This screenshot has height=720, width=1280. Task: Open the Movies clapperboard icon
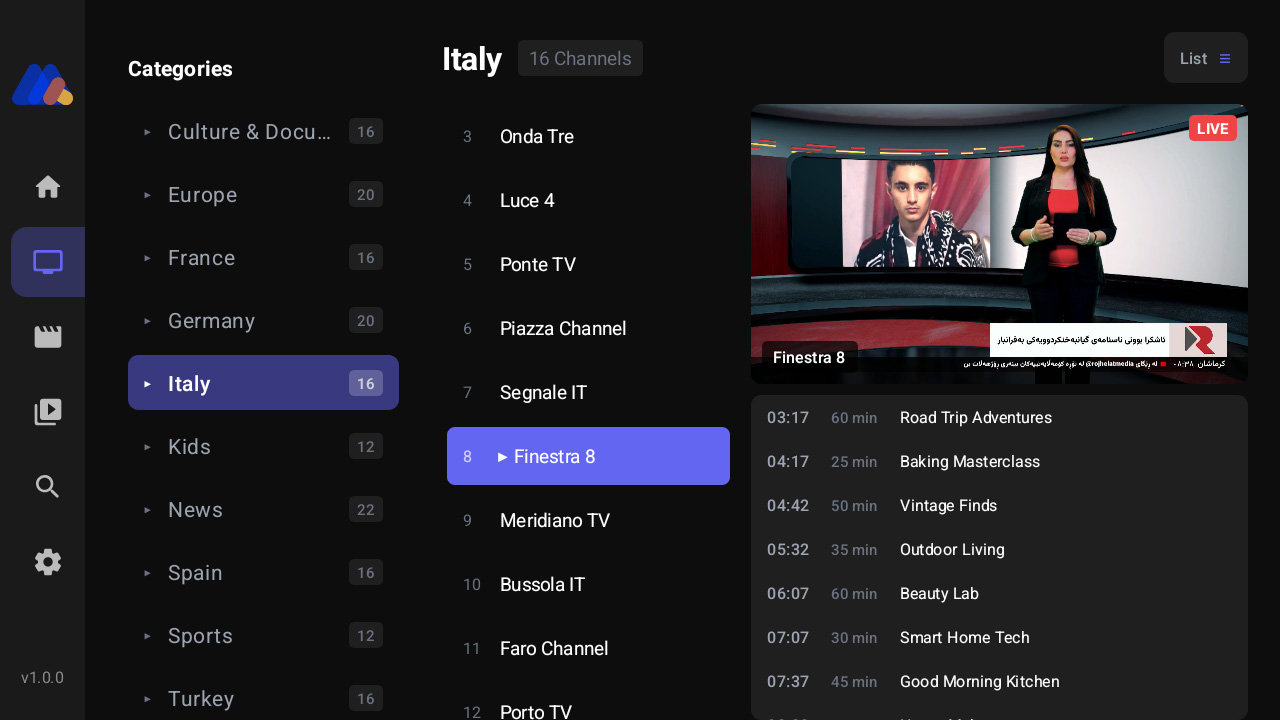(x=47, y=336)
